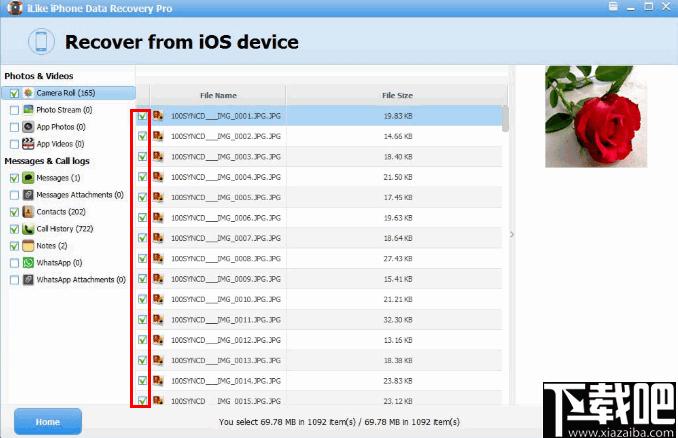The height and width of the screenshot is (438, 678).
Task: Uncheck the Contacts checkbox
Action: 14,212
